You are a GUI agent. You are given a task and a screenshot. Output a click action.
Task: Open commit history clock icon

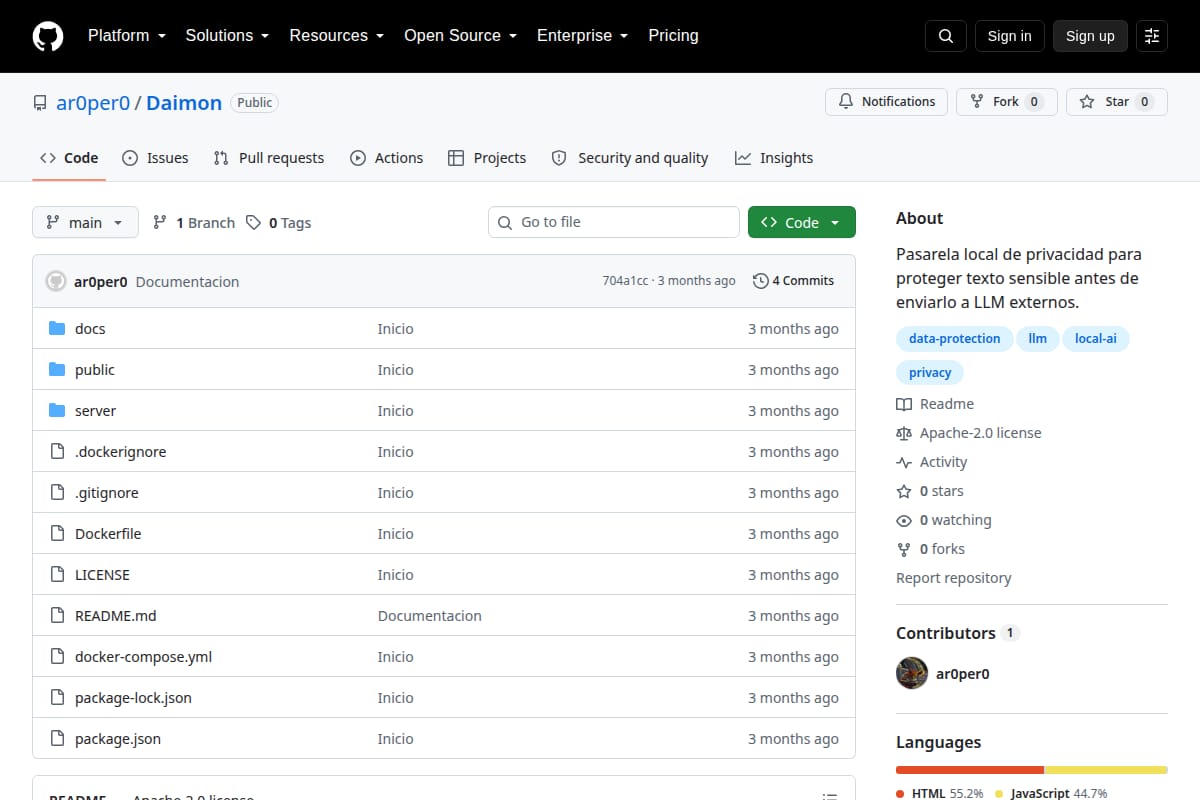(x=761, y=281)
